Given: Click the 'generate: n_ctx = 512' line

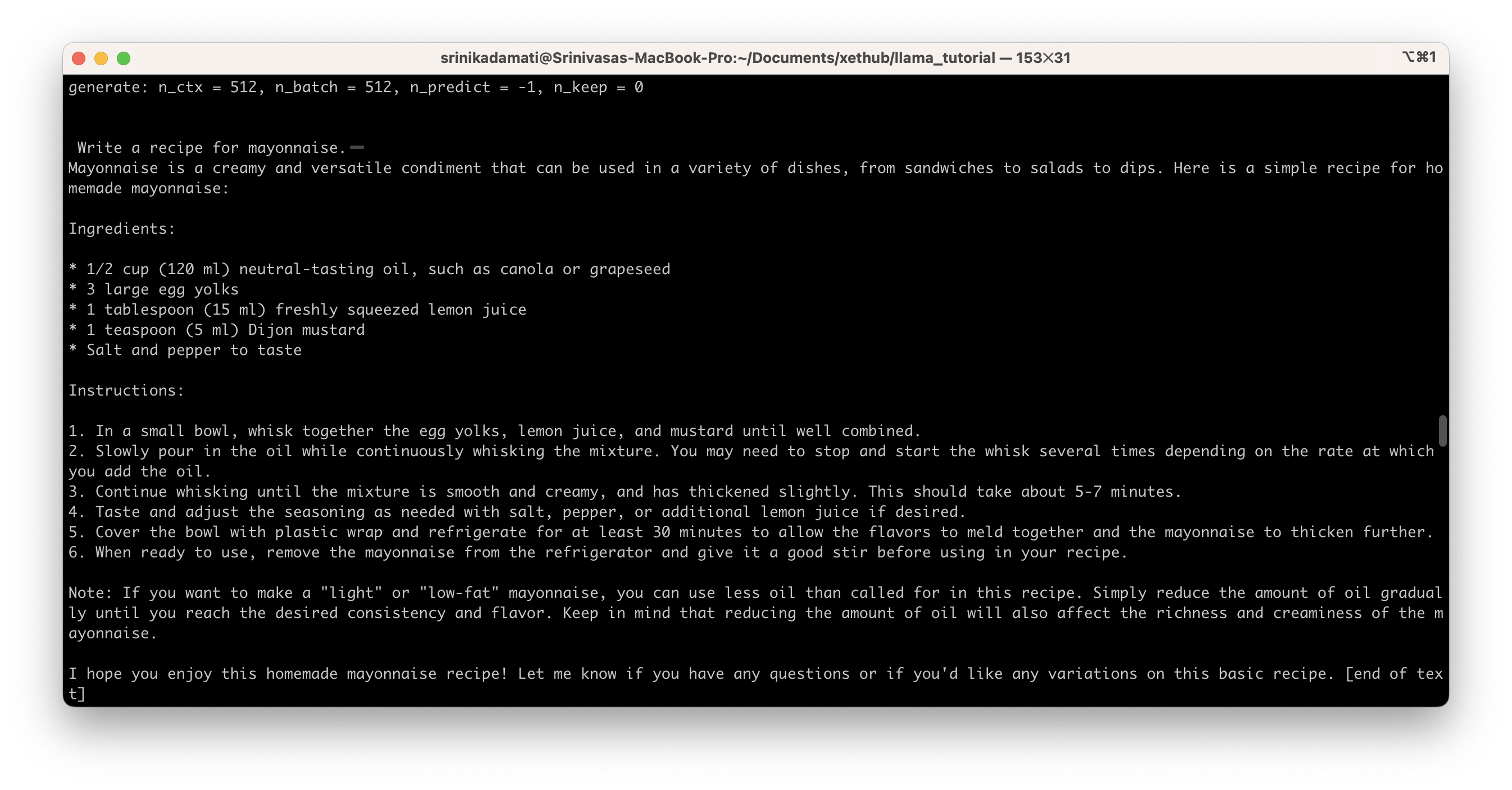Looking at the screenshot, I should click(356, 88).
